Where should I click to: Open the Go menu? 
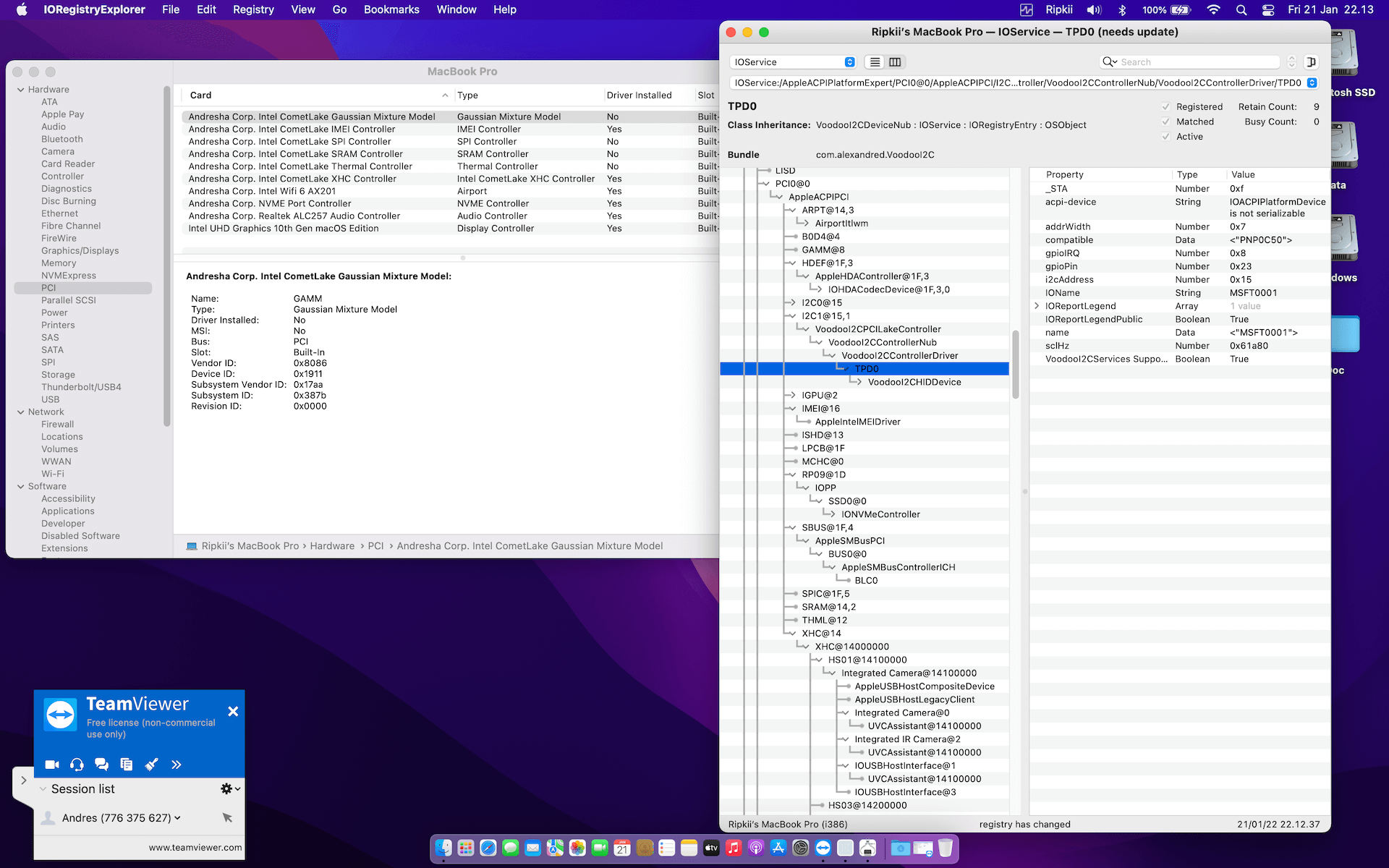pos(339,9)
